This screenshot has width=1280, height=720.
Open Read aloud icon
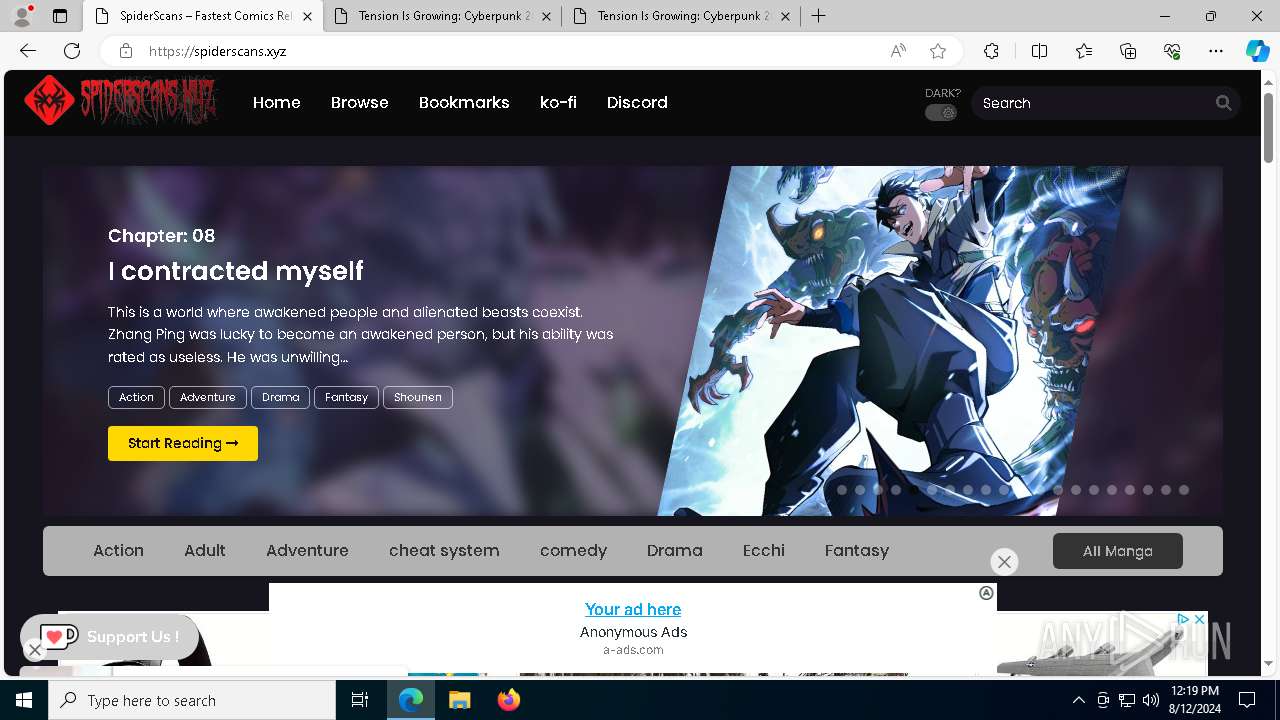pos(898,51)
